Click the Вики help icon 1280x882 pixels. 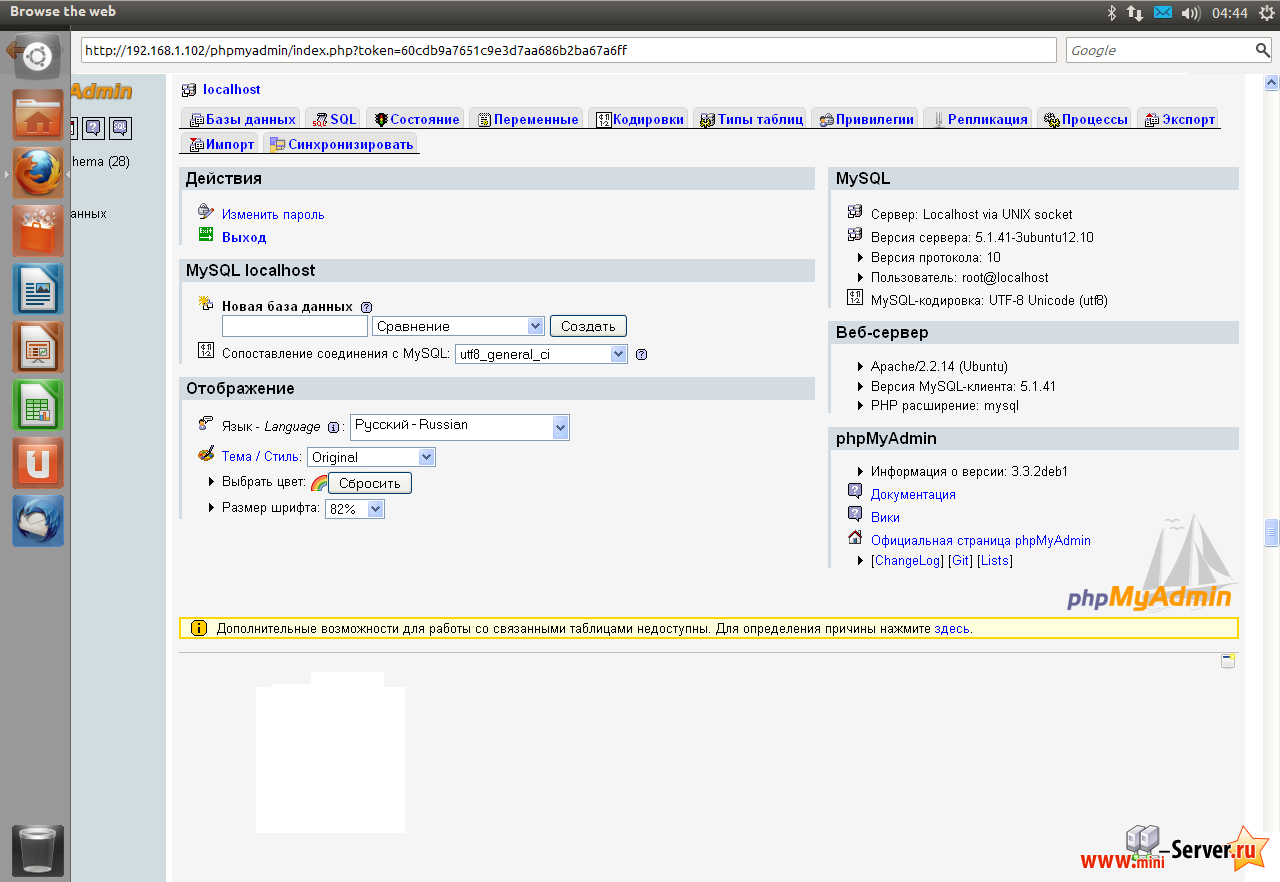[855, 514]
